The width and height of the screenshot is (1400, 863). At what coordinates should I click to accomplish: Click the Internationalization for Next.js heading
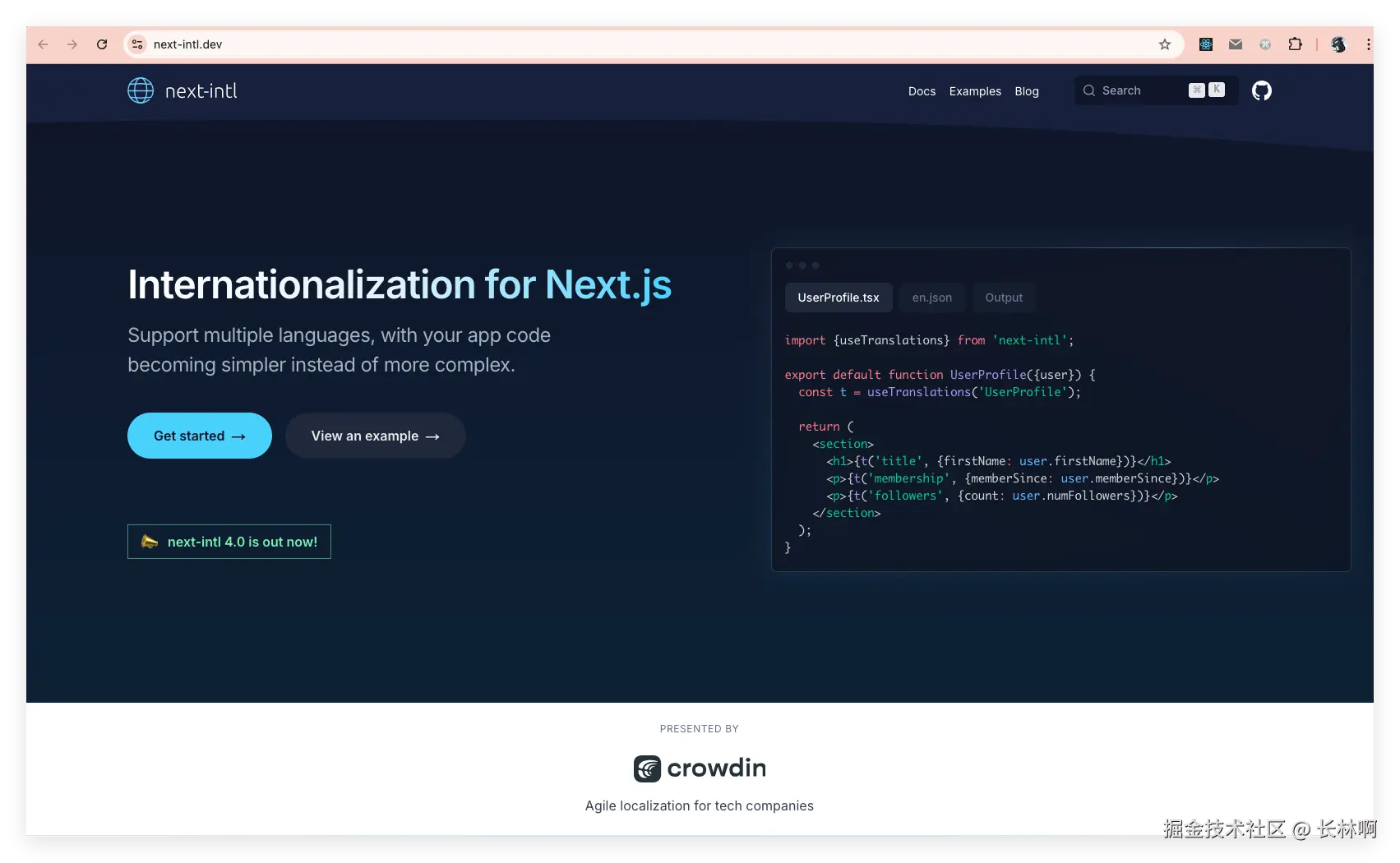click(400, 284)
